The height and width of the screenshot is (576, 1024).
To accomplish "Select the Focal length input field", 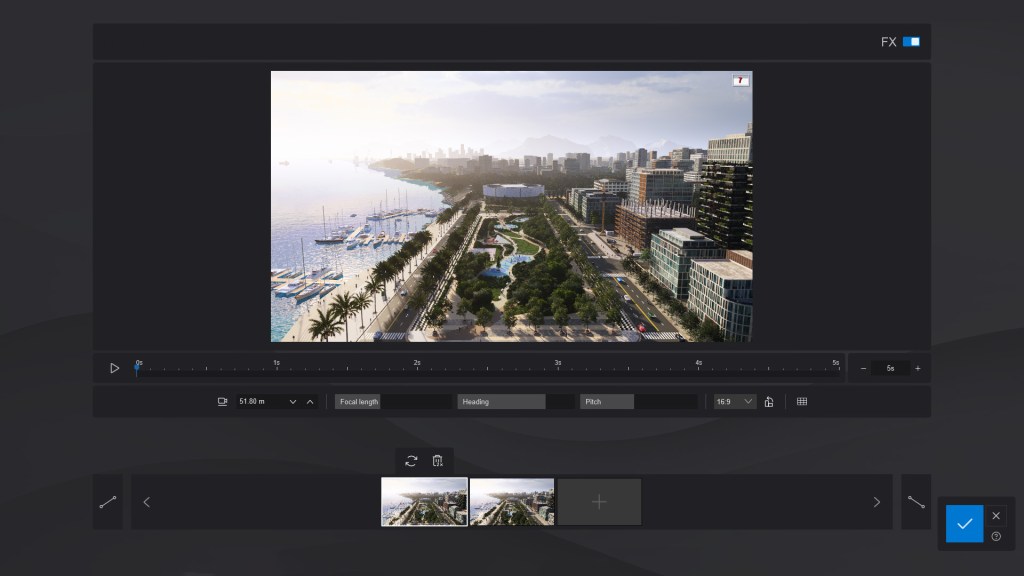I will [x=395, y=401].
